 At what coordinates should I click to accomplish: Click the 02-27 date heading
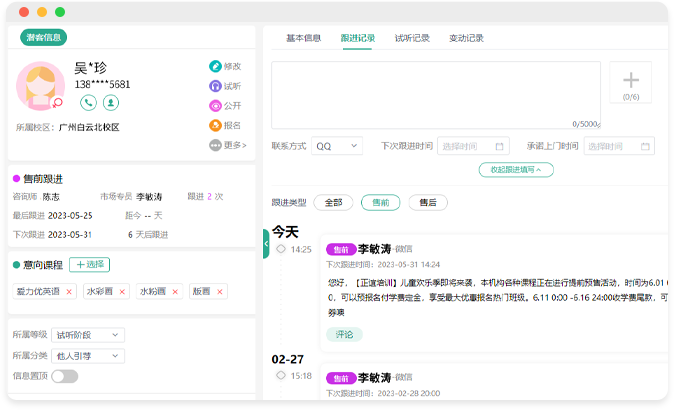point(288,359)
